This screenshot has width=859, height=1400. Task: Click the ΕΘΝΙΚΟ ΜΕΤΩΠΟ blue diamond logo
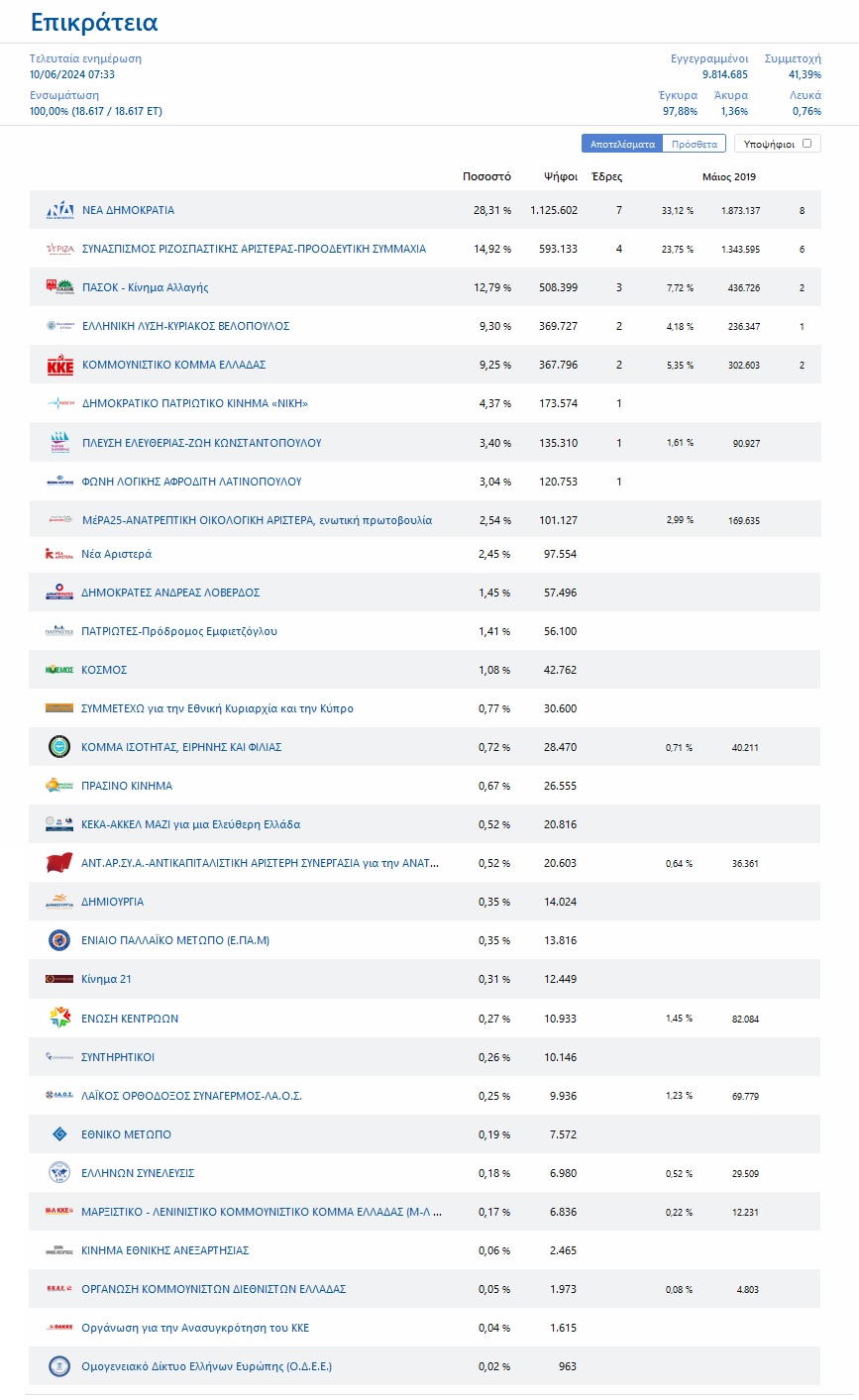pos(59,1134)
